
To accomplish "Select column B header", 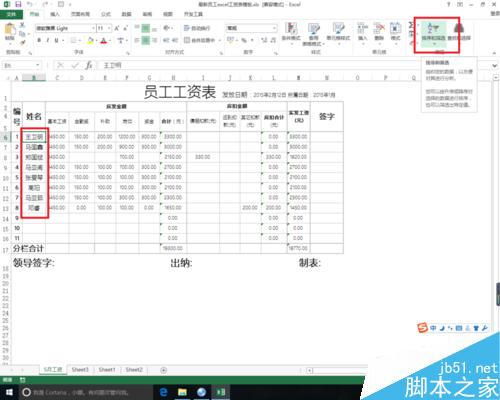I will point(34,78).
